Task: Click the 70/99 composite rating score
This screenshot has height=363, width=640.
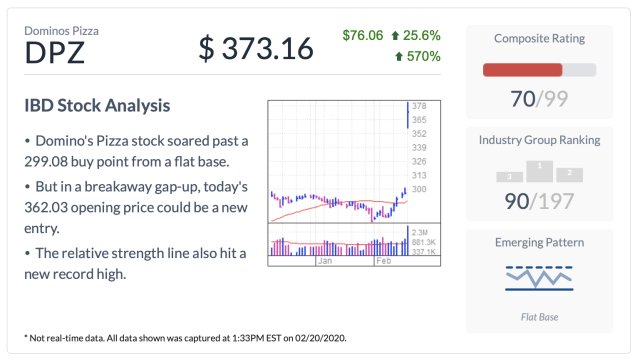Action: pos(539,99)
